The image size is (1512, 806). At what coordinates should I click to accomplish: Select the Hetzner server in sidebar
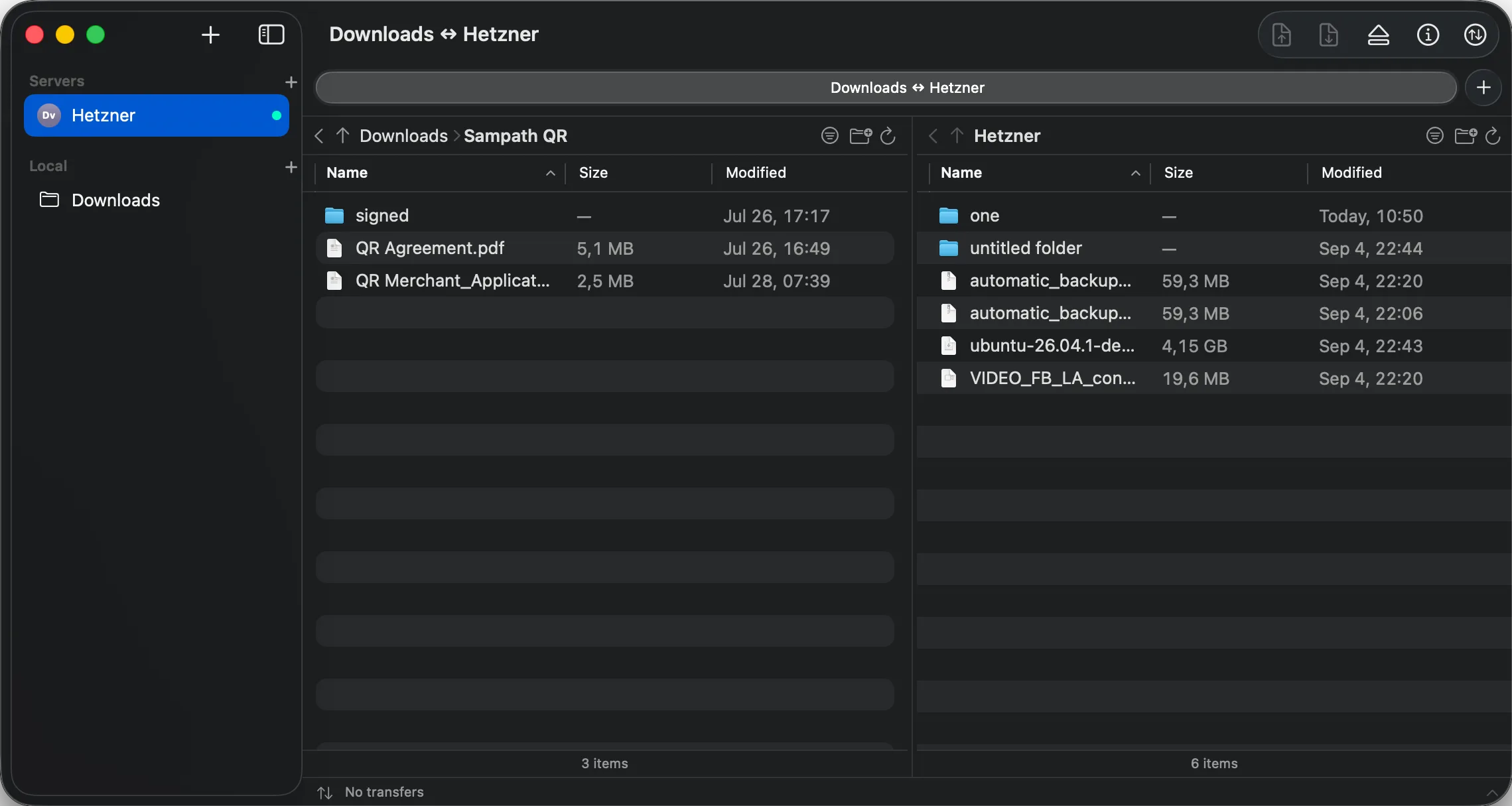tap(157, 115)
